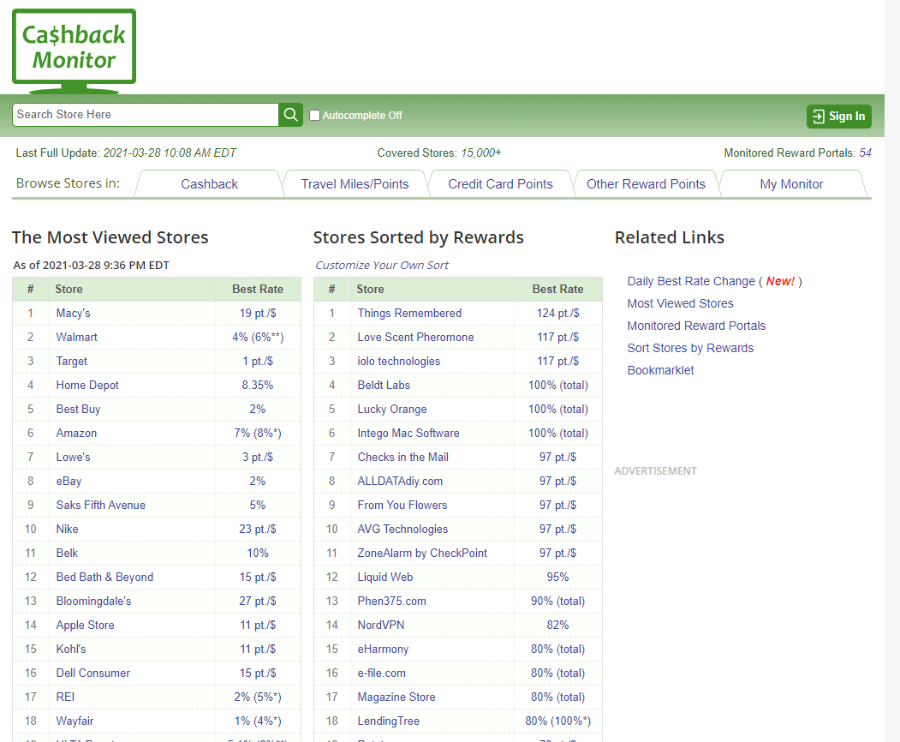Open the Wayfair store link

(75, 721)
